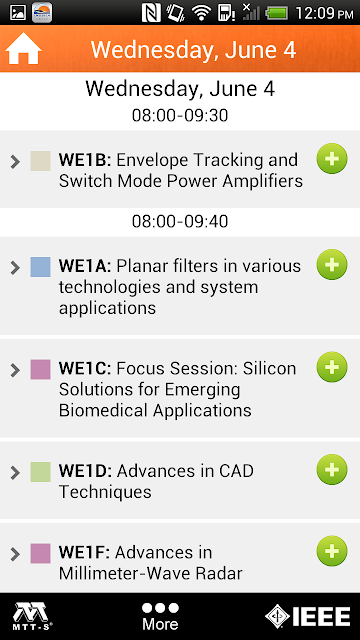Open the More menu with three dots

[160, 616]
